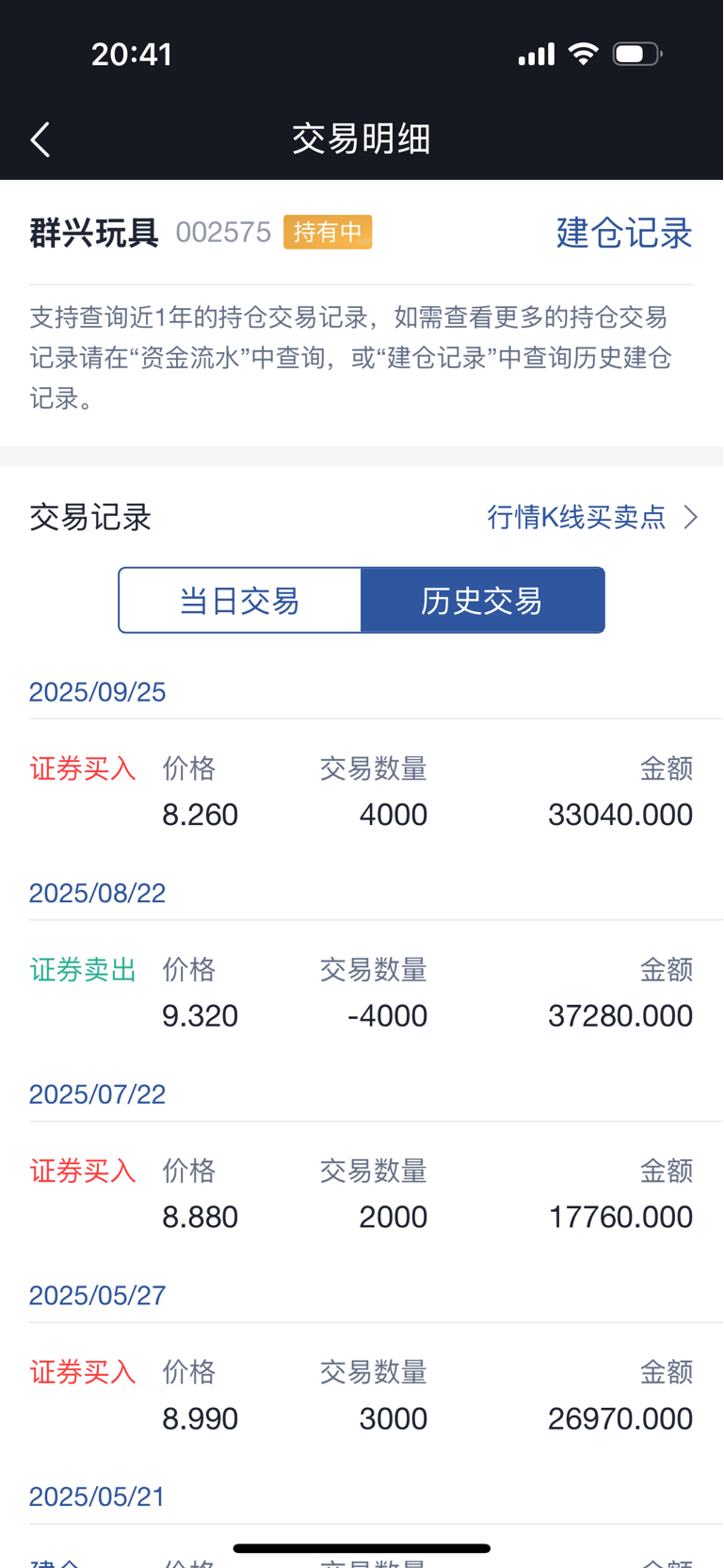Image resolution: width=724 pixels, height=1568 pixels.
Task: Tap the home indicator bar
Action: tap(362, 1548)
